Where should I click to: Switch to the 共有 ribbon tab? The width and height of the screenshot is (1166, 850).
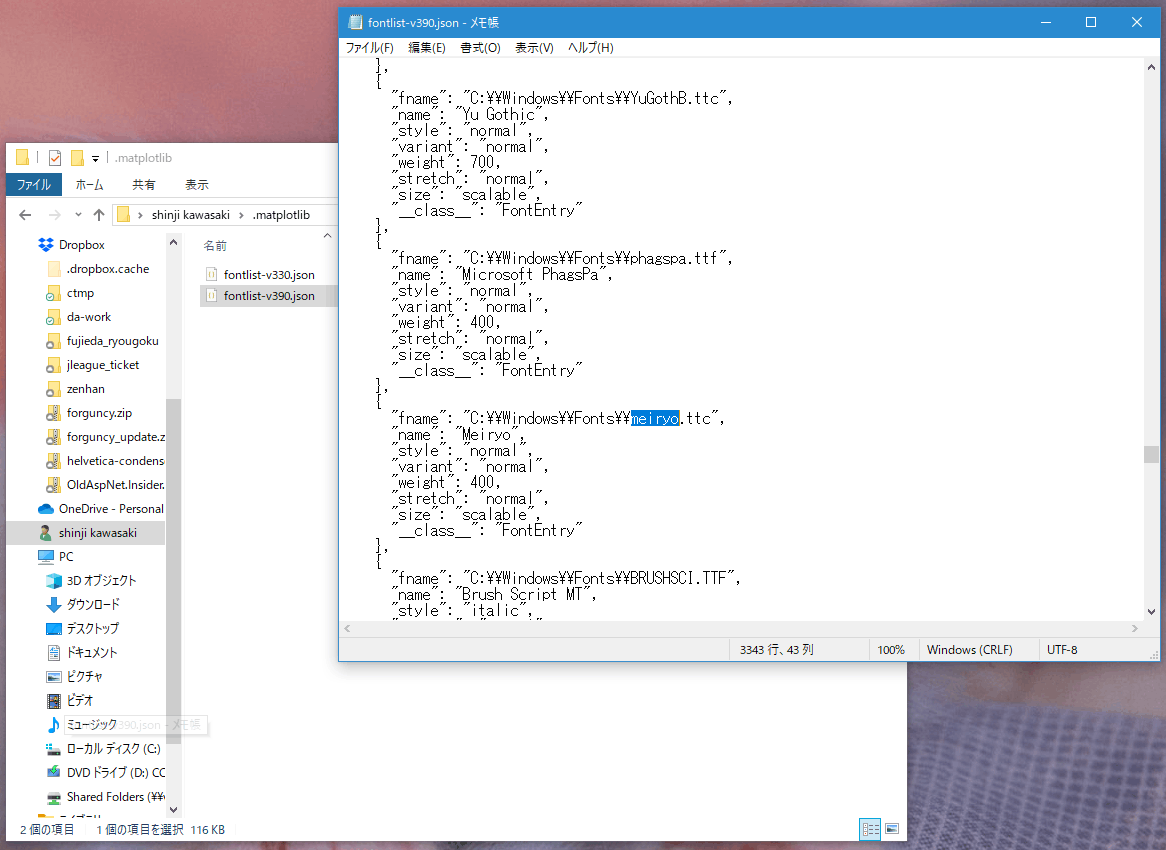tap(143, 184)
